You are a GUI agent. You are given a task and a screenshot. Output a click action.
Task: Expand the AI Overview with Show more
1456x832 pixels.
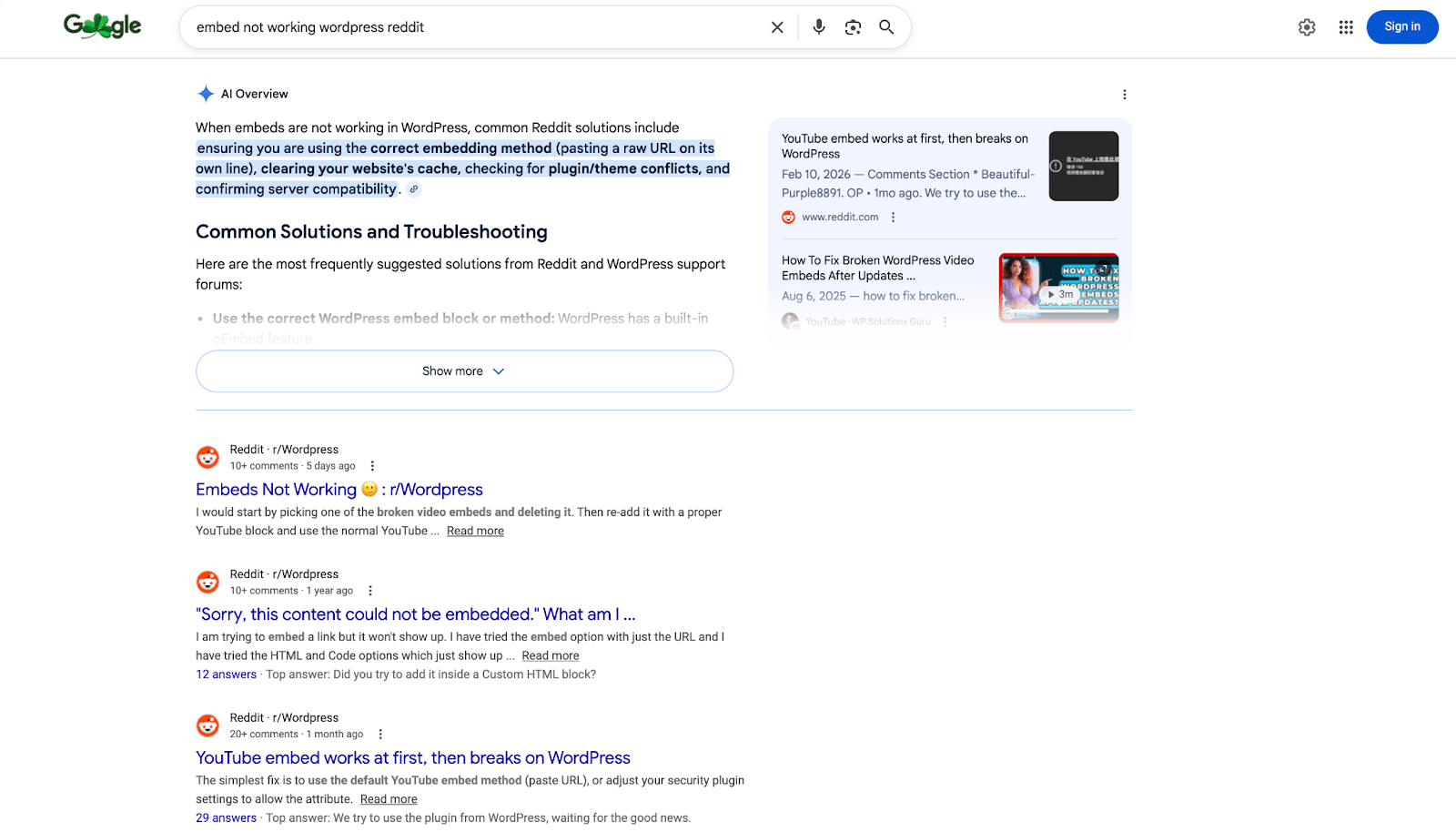(464, 370)
